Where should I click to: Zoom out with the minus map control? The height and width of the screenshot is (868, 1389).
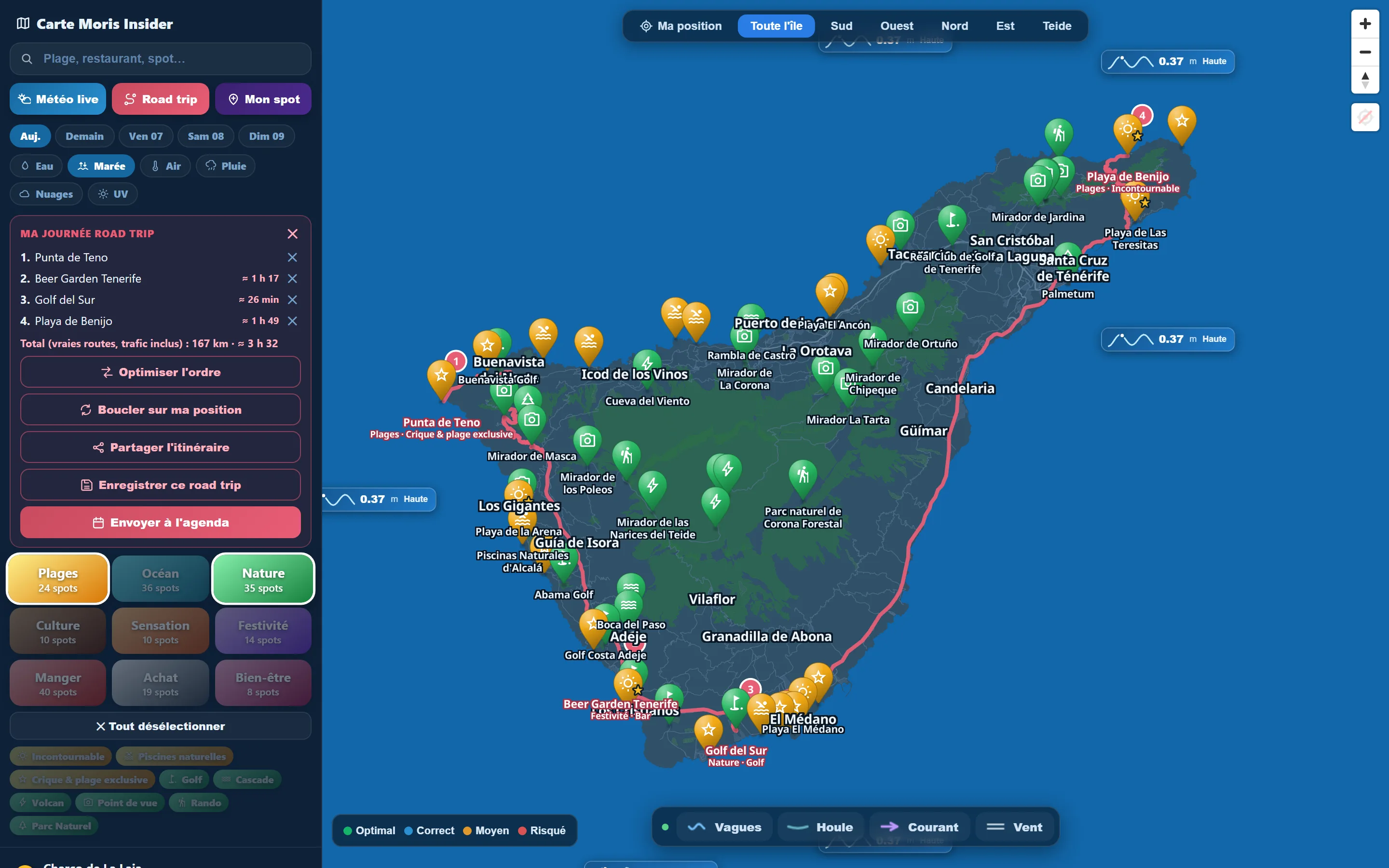(1365, 52)
